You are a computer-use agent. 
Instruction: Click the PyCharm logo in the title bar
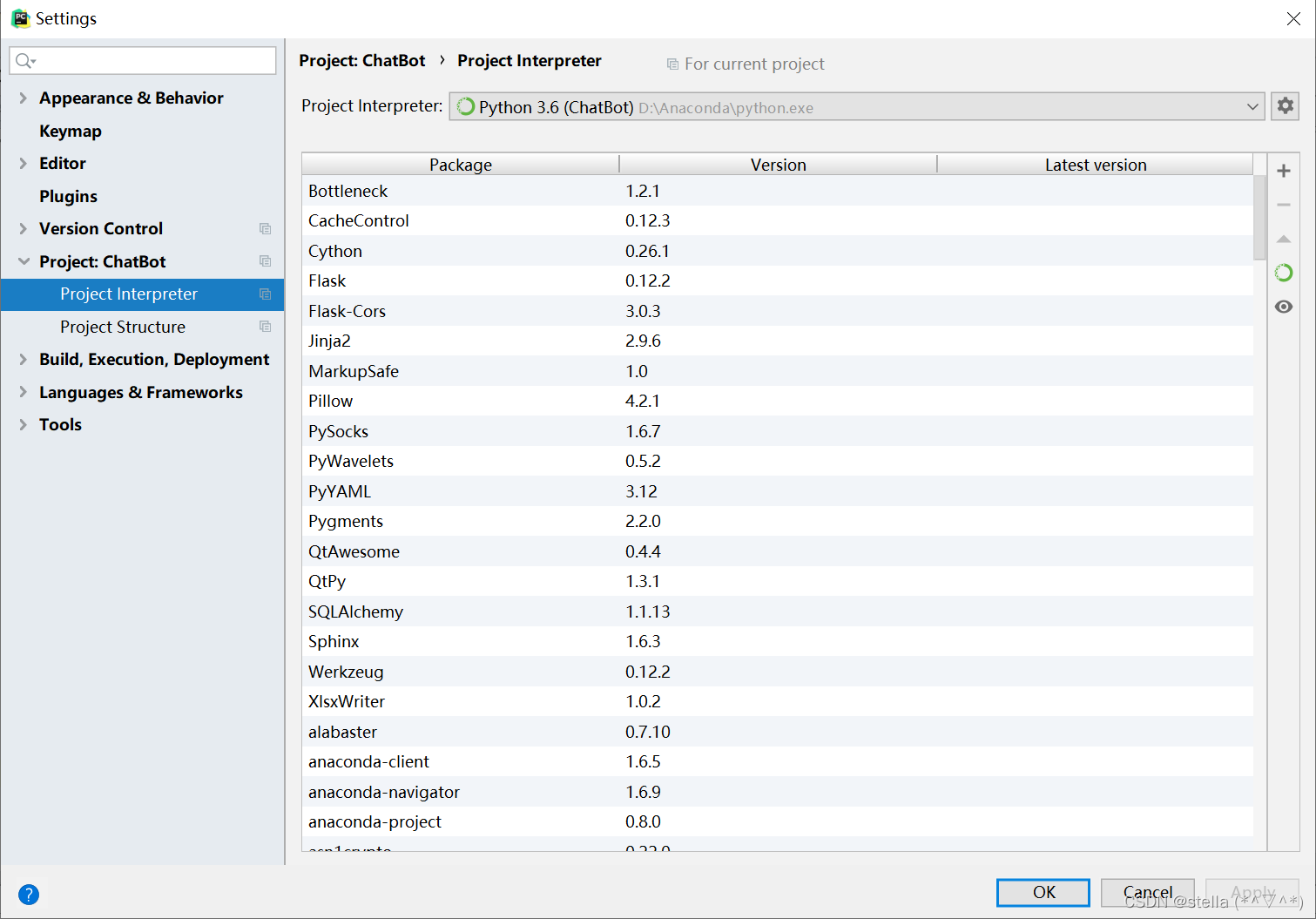click(x=19, y=17)
